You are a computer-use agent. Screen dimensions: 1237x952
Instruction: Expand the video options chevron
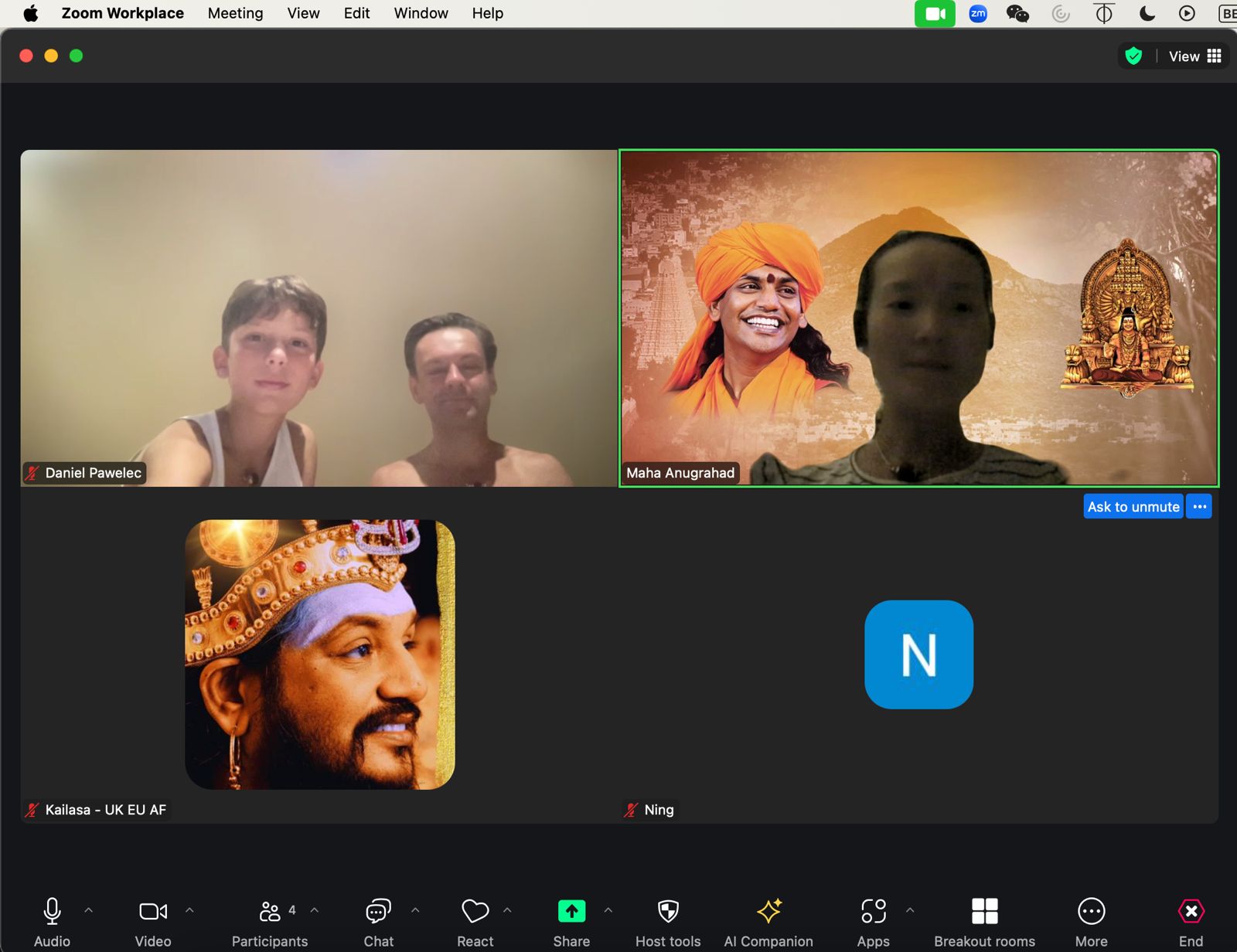point(189,910)
